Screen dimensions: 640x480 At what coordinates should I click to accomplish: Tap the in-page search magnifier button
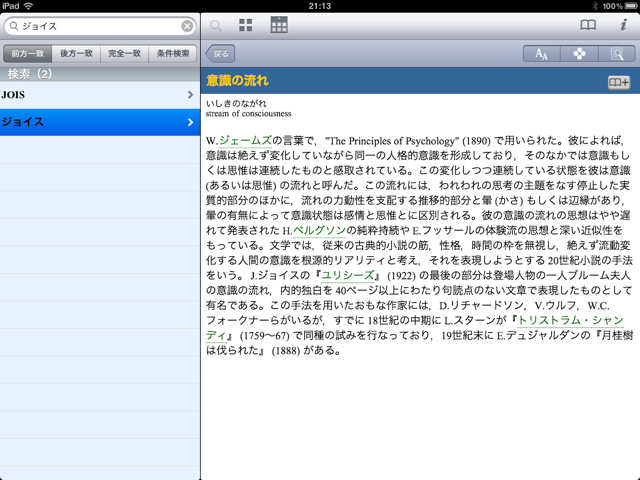click(x=617, y=53)
